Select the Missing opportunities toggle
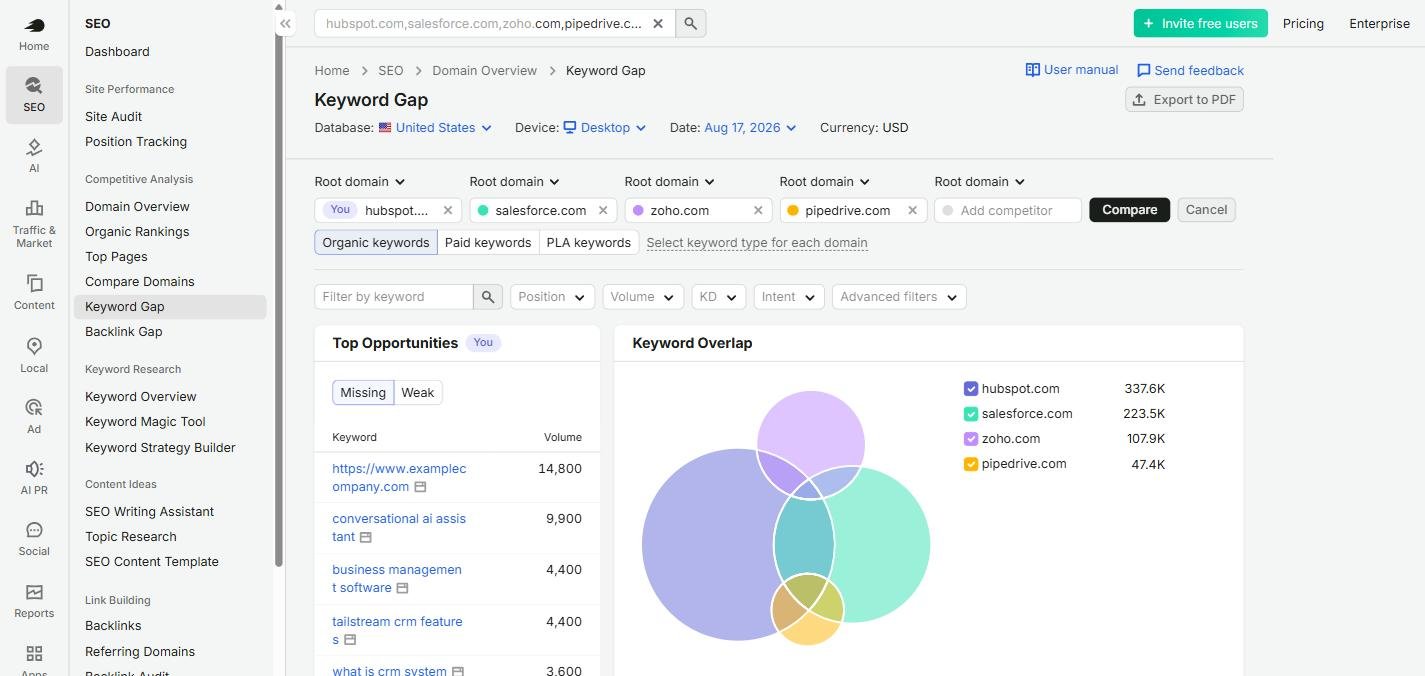Image resolution: width=1425 pixels, height=676 pixels. click(x=363, y=393)
